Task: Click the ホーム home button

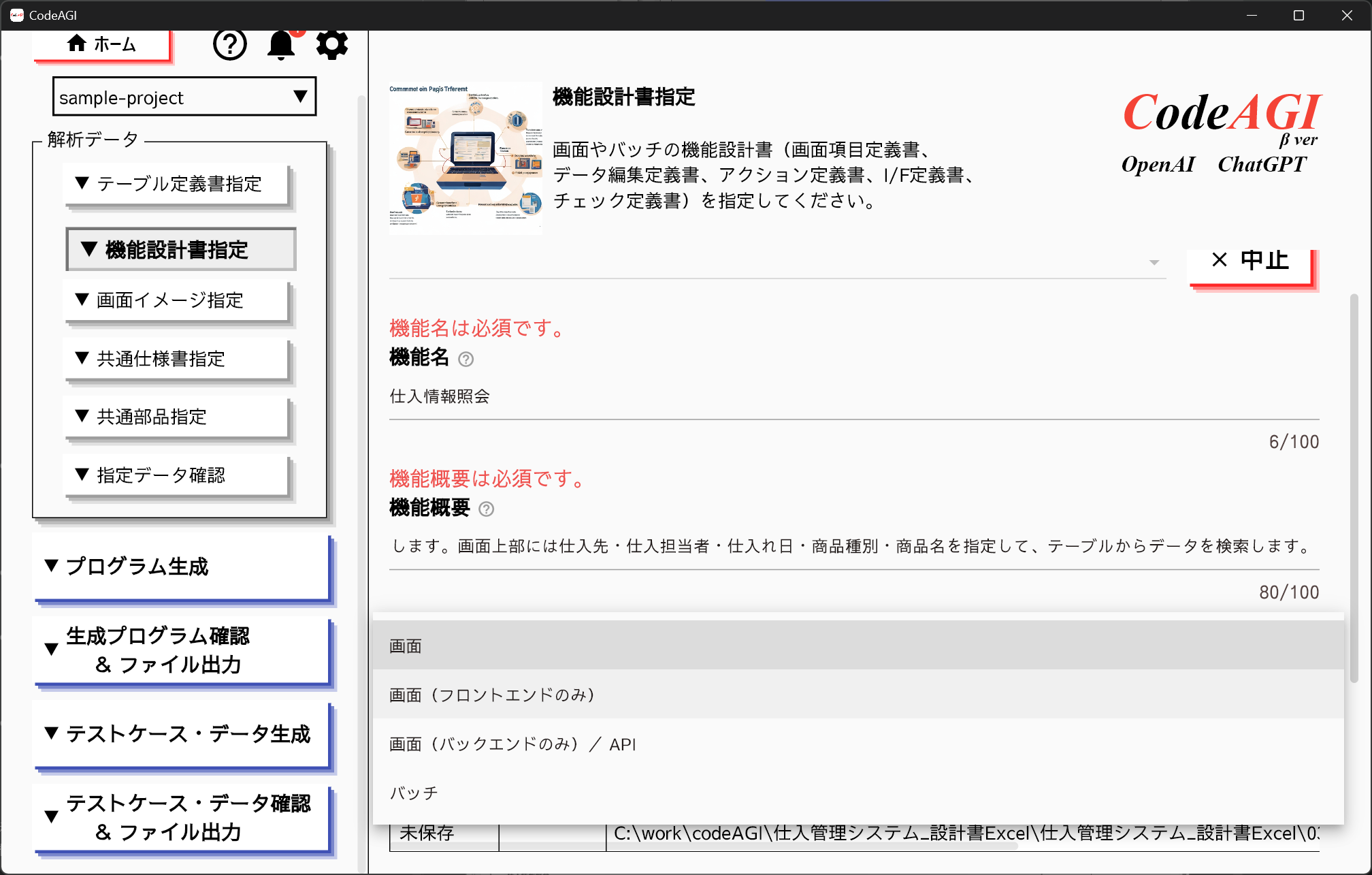Action: coord(102,45)
